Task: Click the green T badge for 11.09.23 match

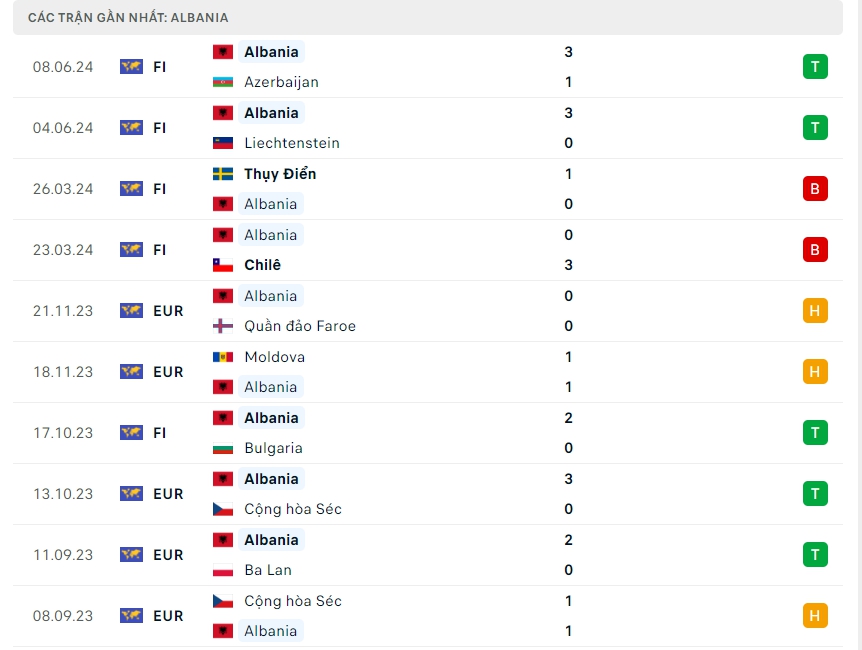Action: click(x=815, y=555)
